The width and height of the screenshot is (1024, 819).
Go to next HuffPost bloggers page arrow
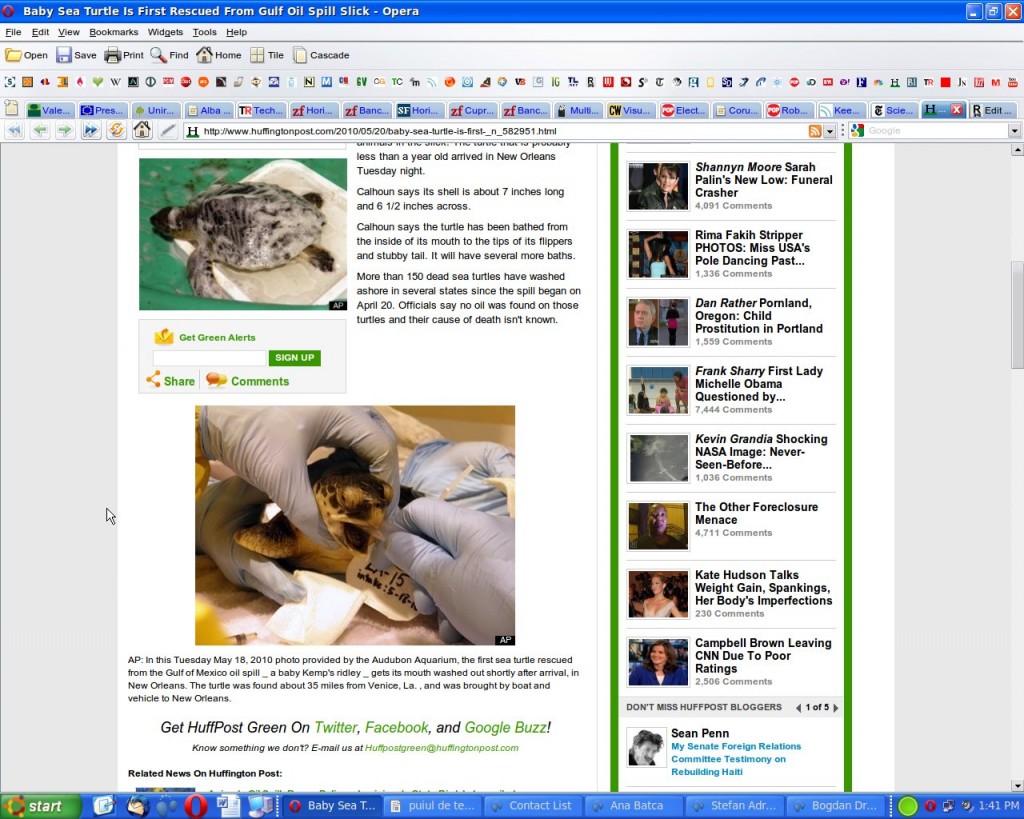click(x=835, y=707)
